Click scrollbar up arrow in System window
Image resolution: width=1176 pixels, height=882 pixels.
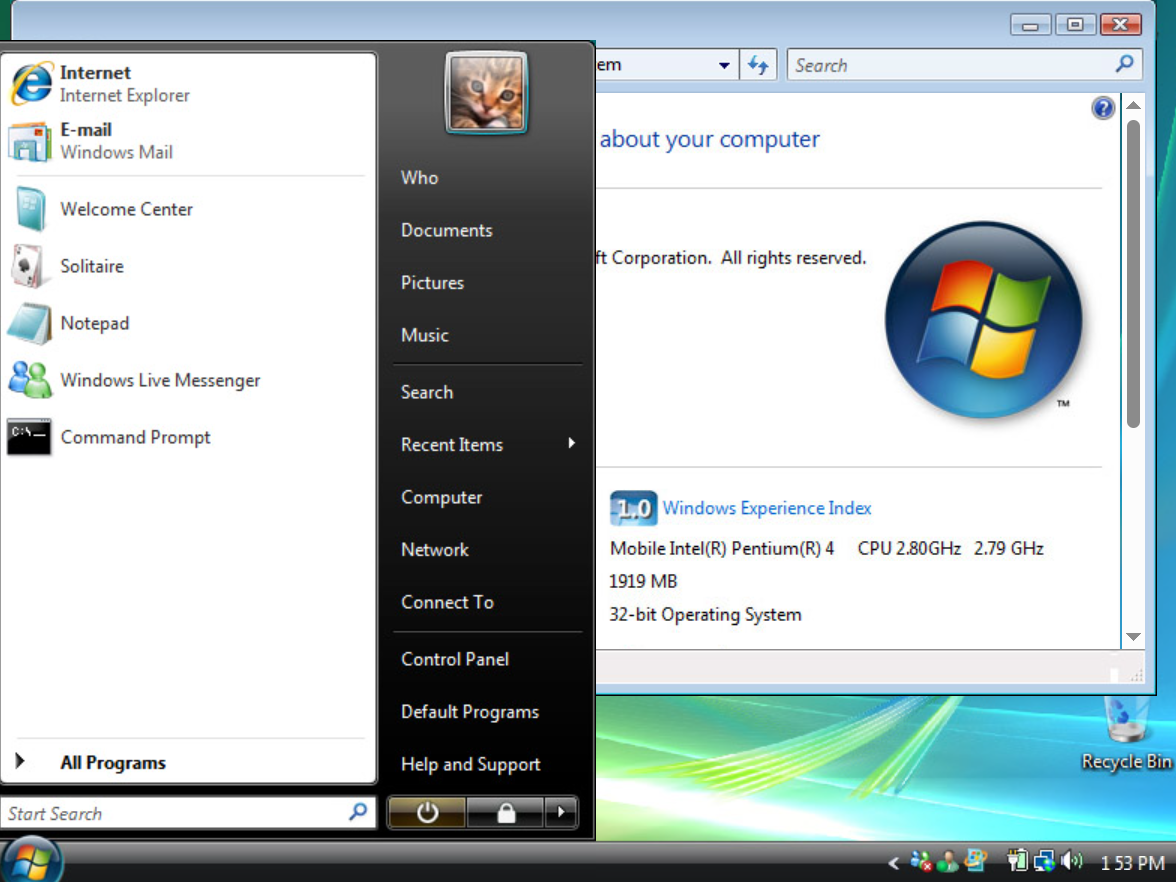1133,106
